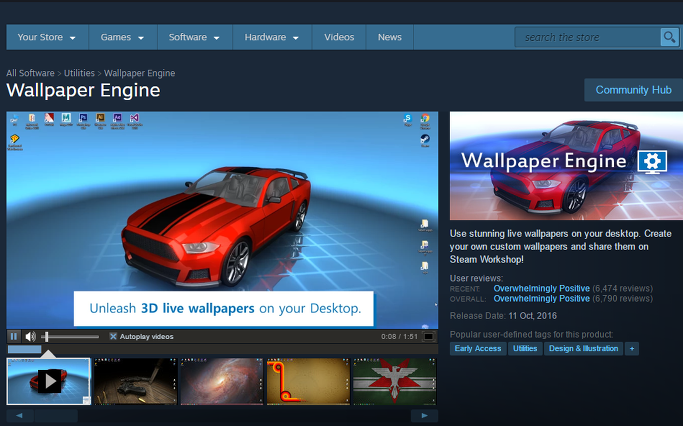Expand the Hardware dropdown menu
The width and height of the screenshot is (683, 426).
[272, 37]
